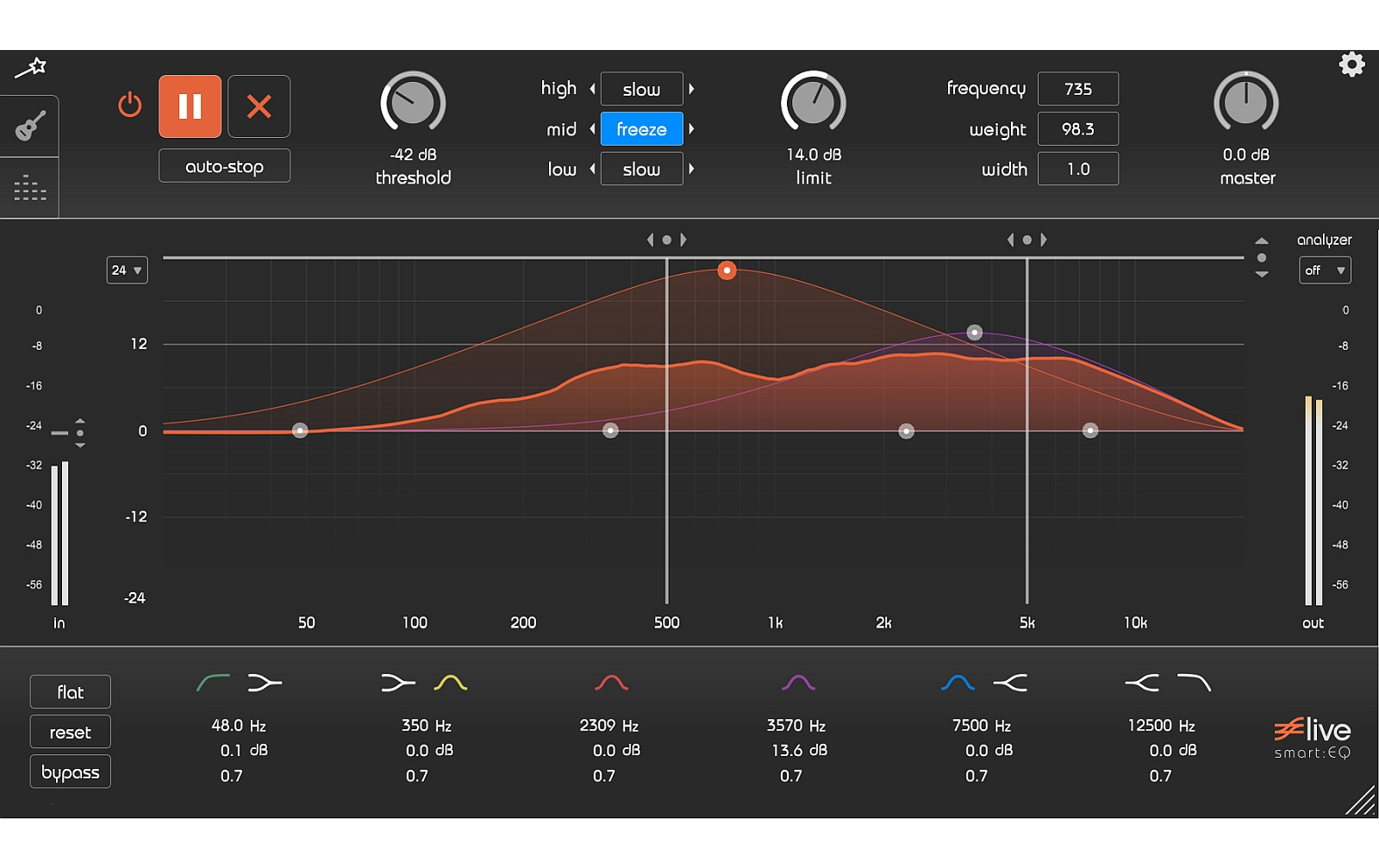Select the mid band freeze setting
The image size is (1379, 868).
pos(641,129)
